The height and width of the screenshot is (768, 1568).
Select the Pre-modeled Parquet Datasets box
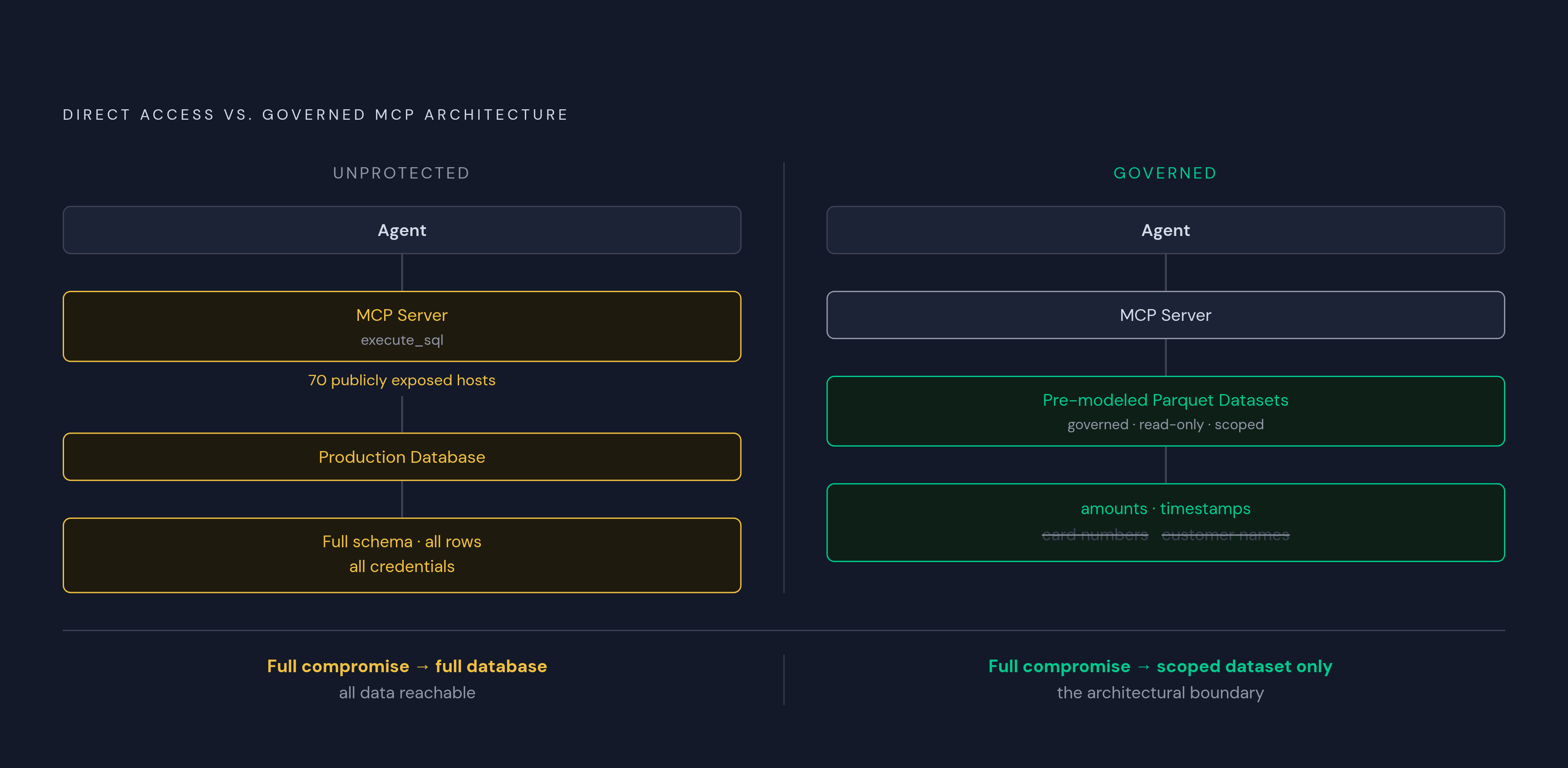1165,411
